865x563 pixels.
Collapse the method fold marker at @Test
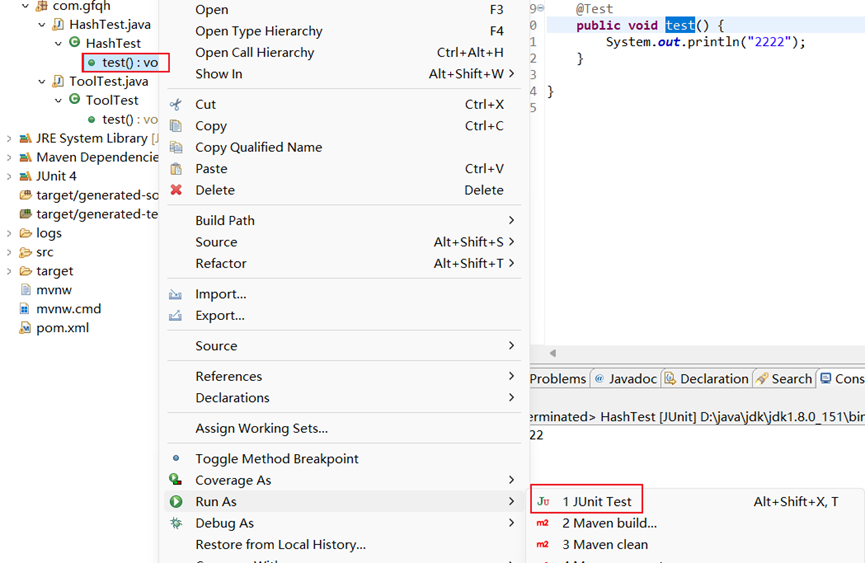point(541,8)
